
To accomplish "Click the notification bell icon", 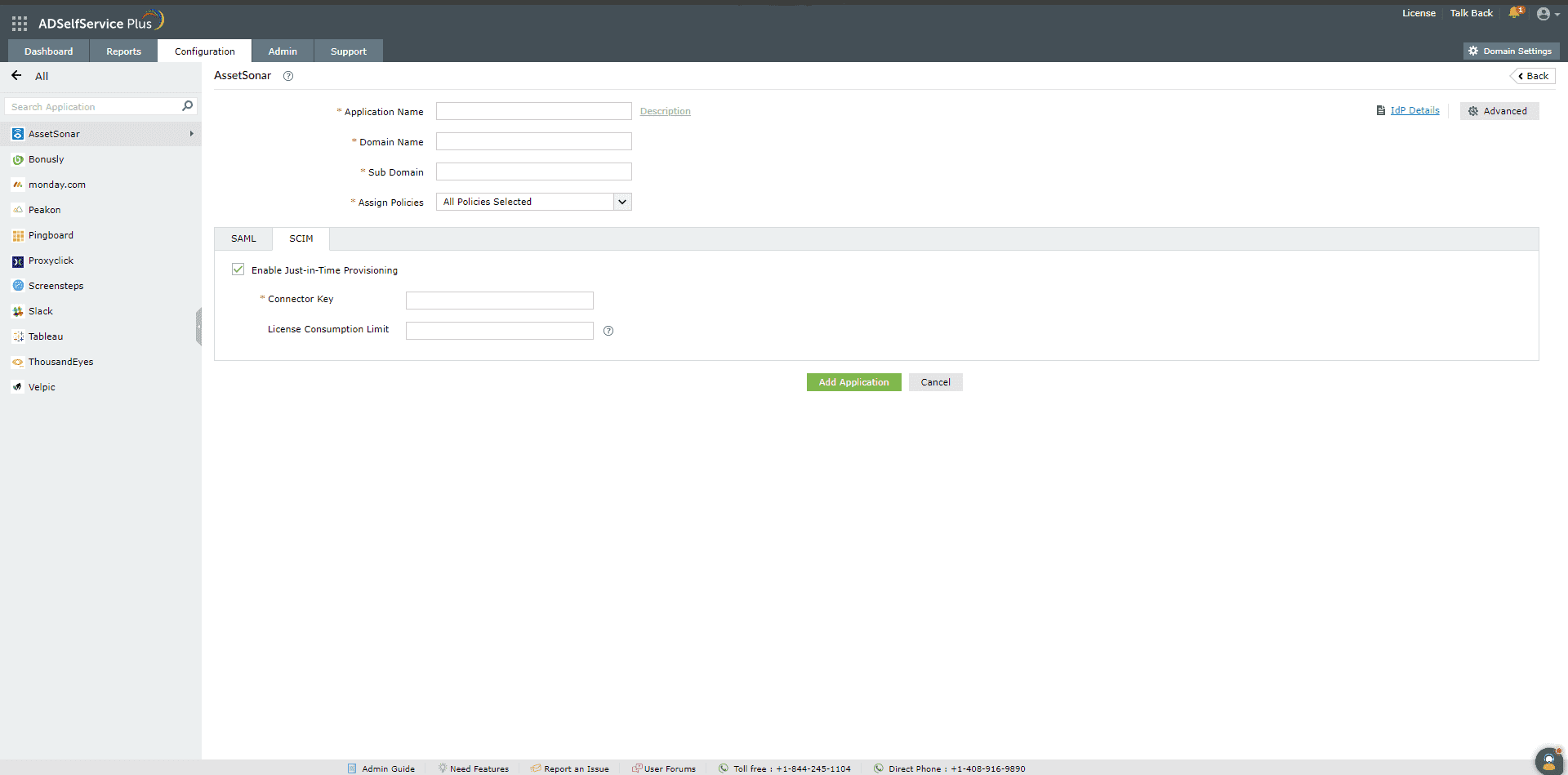I will click(x=1516, y=13).
